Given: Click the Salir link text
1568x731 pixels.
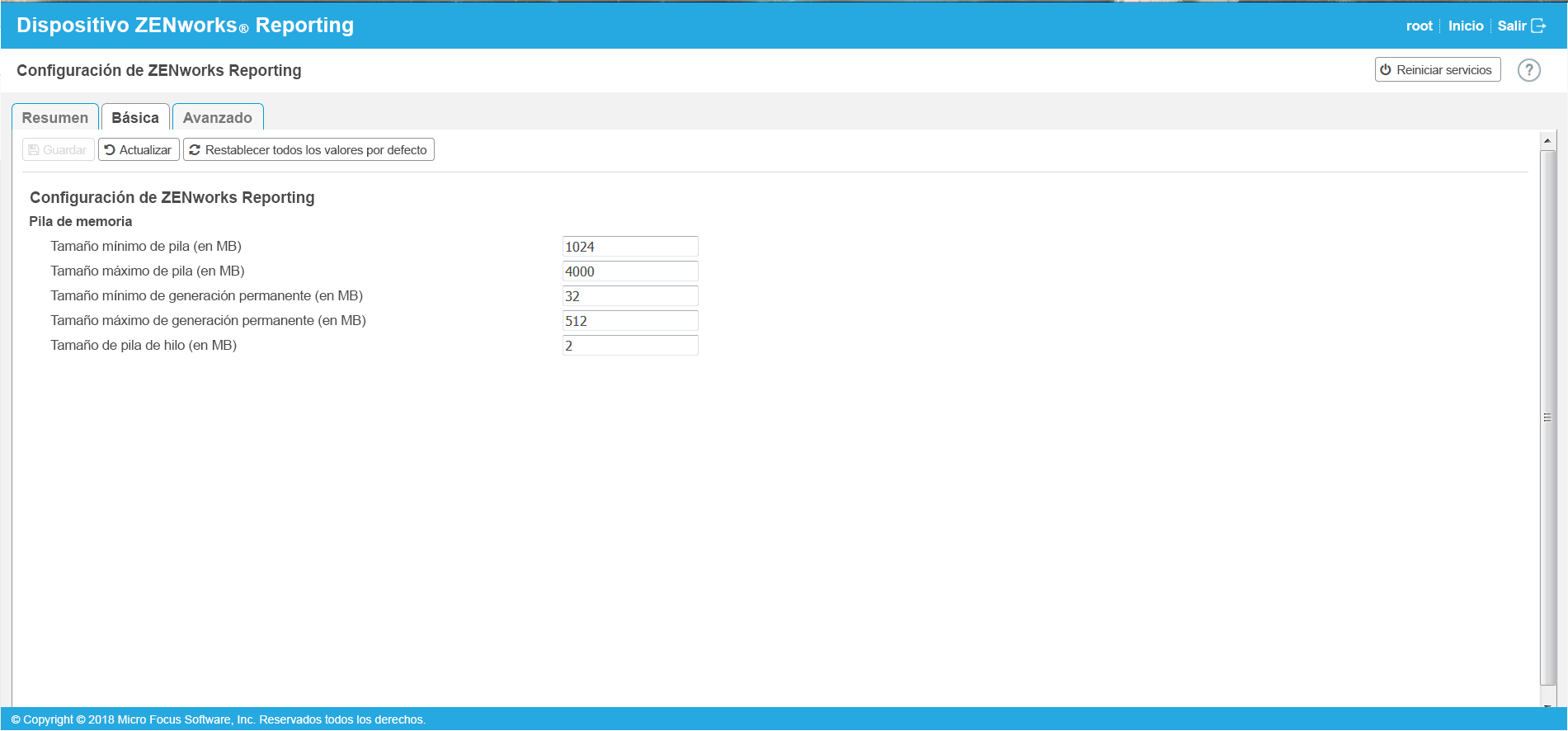Looking at the screenshot, I should 1512,26.
